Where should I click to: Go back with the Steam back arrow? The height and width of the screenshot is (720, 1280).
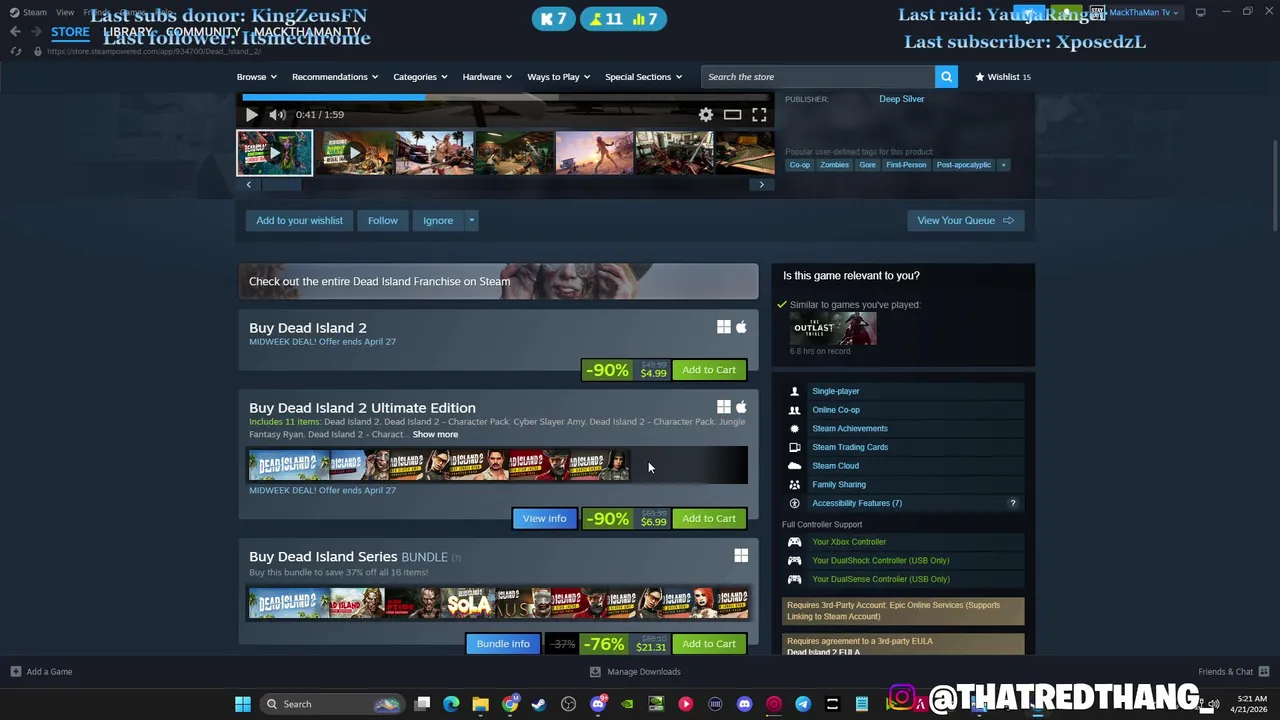15,32
